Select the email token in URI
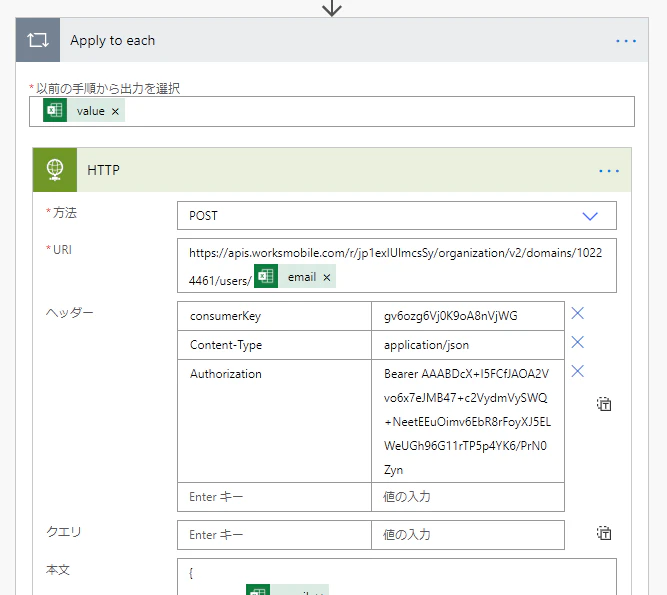667x595 pixels. (x=295, y=276)
